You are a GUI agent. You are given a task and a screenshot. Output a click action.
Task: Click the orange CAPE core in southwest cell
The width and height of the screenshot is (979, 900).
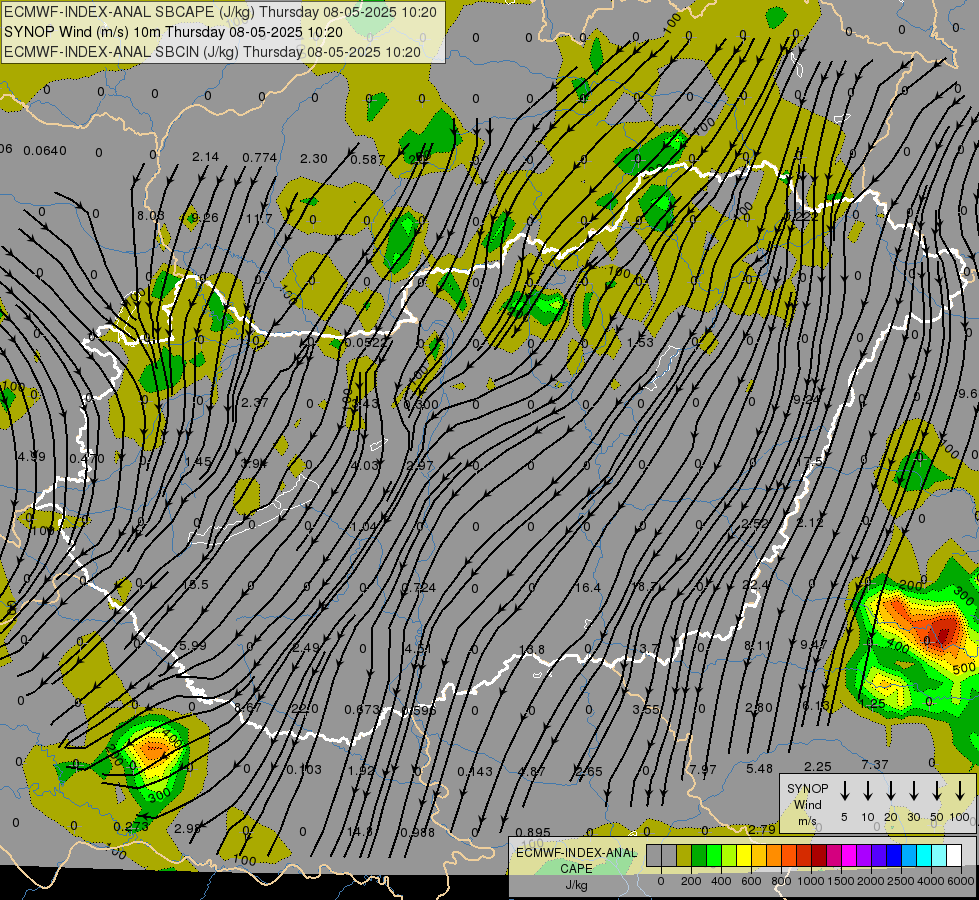(152, 748)
